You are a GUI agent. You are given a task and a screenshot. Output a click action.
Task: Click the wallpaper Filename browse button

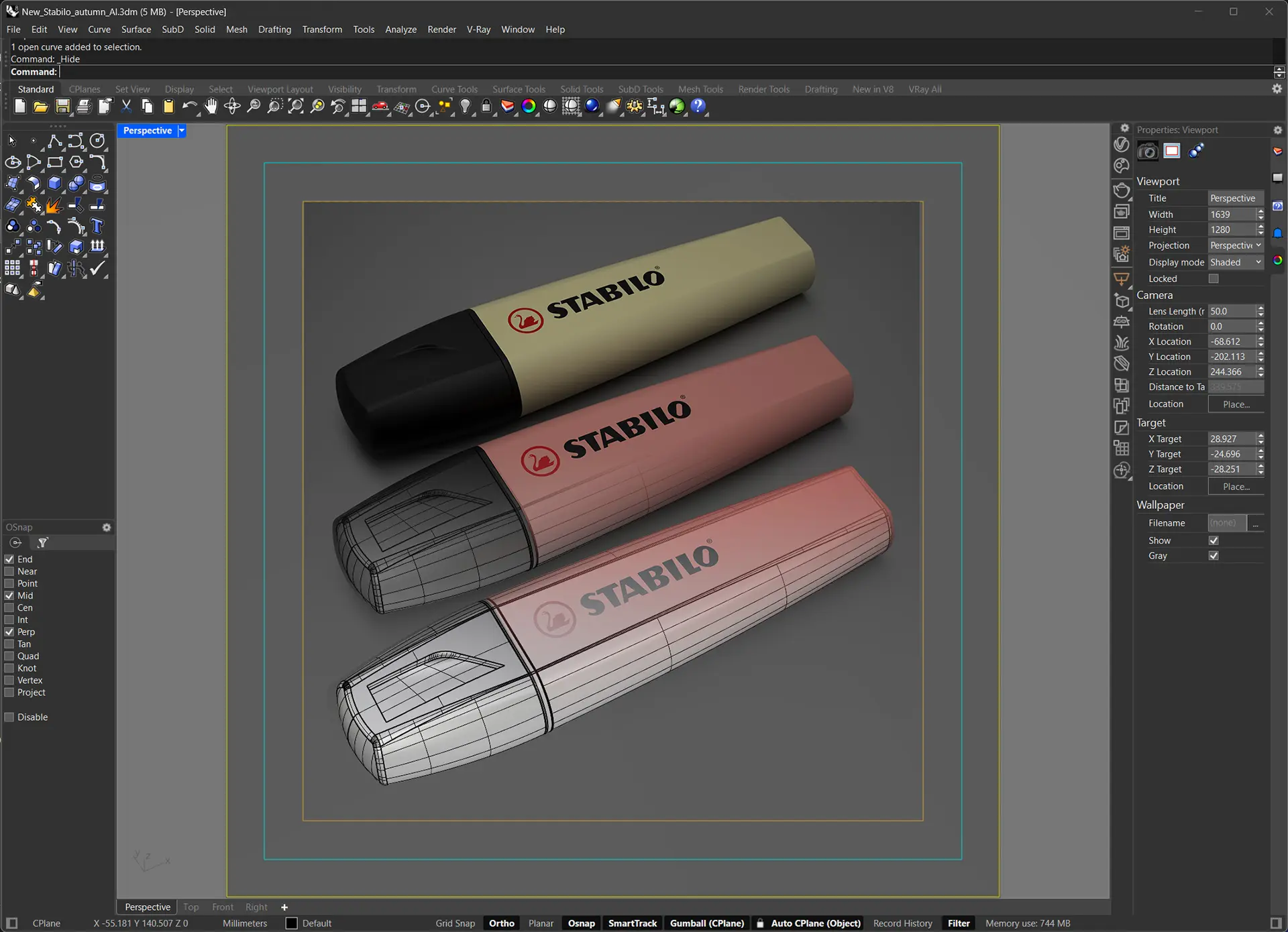(x=1255, y=523)
